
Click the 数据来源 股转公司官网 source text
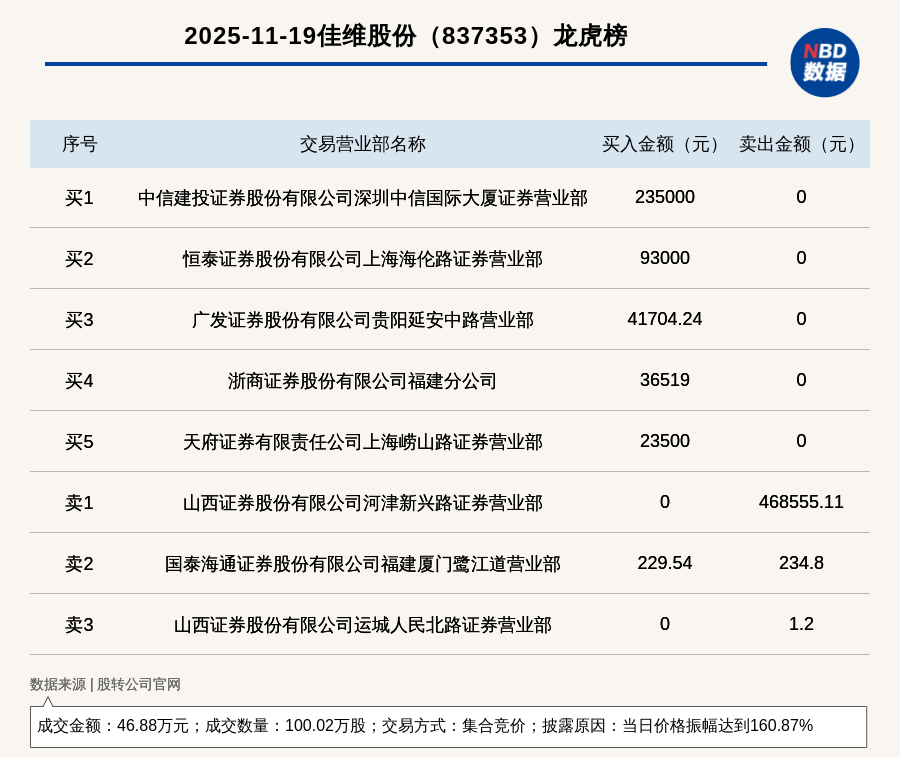pyautogui.click(x=105, y=684)
